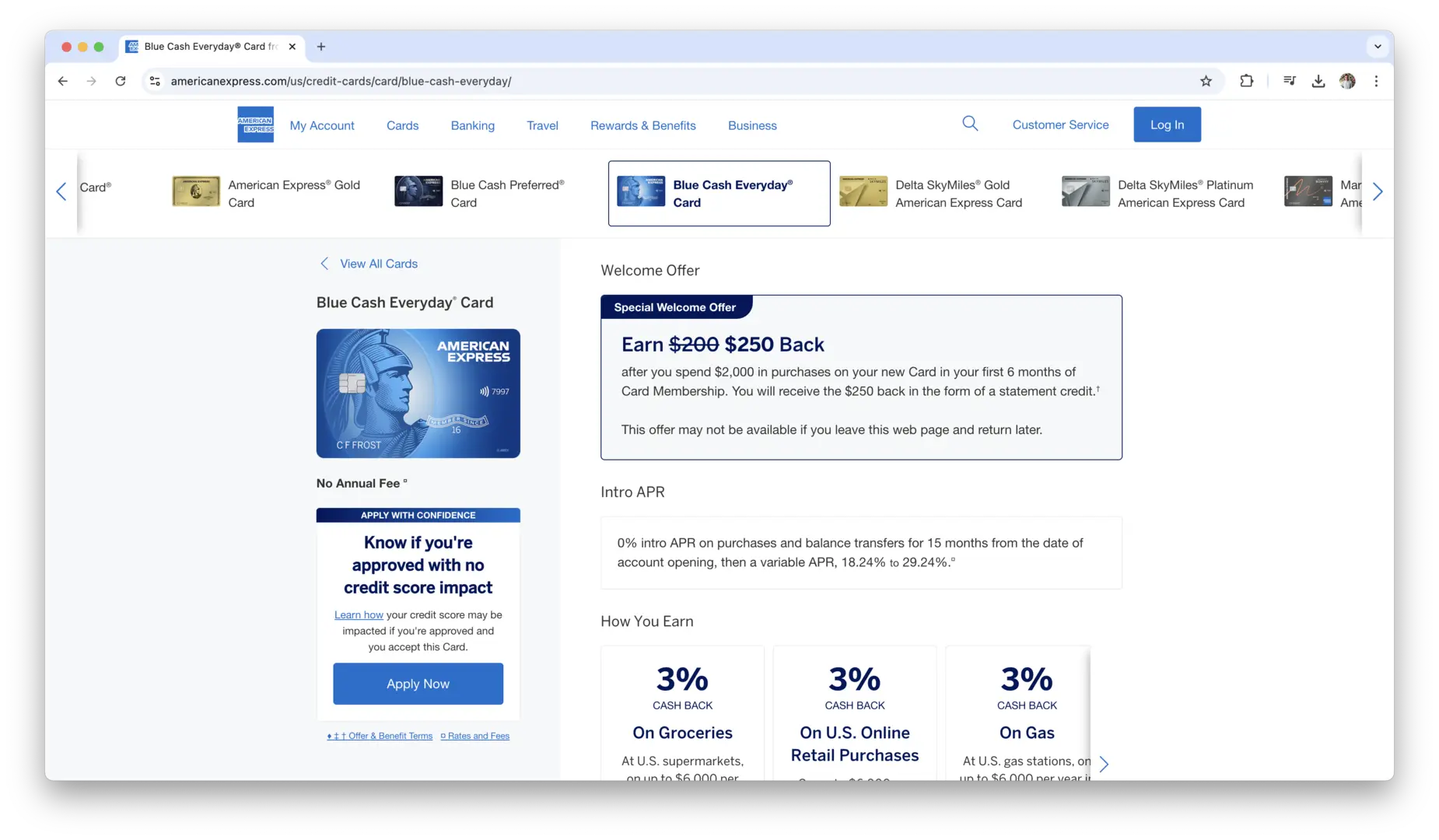This screenshot has width=1439, height=840.
Task: Click the View All Cards link
Action: [x=369, y=264]
